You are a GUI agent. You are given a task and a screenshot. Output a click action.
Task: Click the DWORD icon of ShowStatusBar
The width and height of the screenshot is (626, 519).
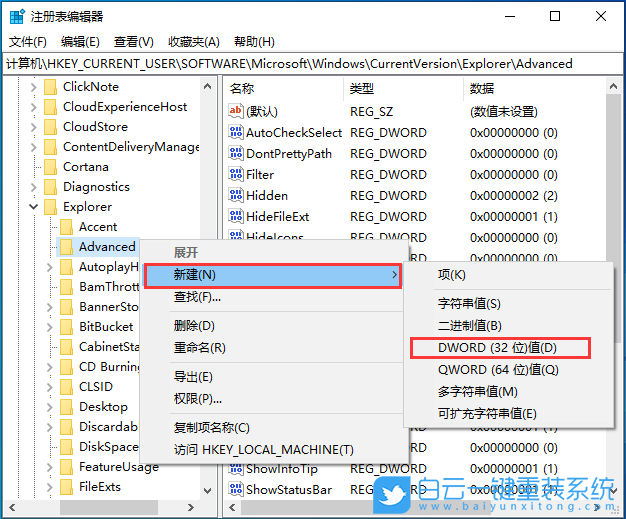coord(236,489)
